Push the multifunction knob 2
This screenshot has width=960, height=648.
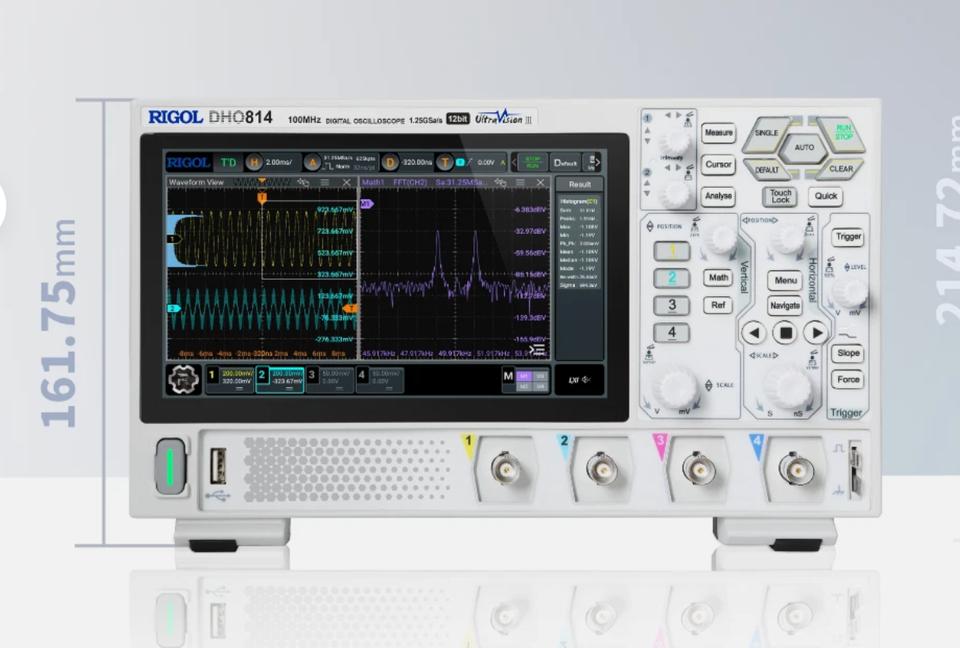pos(674,193)
